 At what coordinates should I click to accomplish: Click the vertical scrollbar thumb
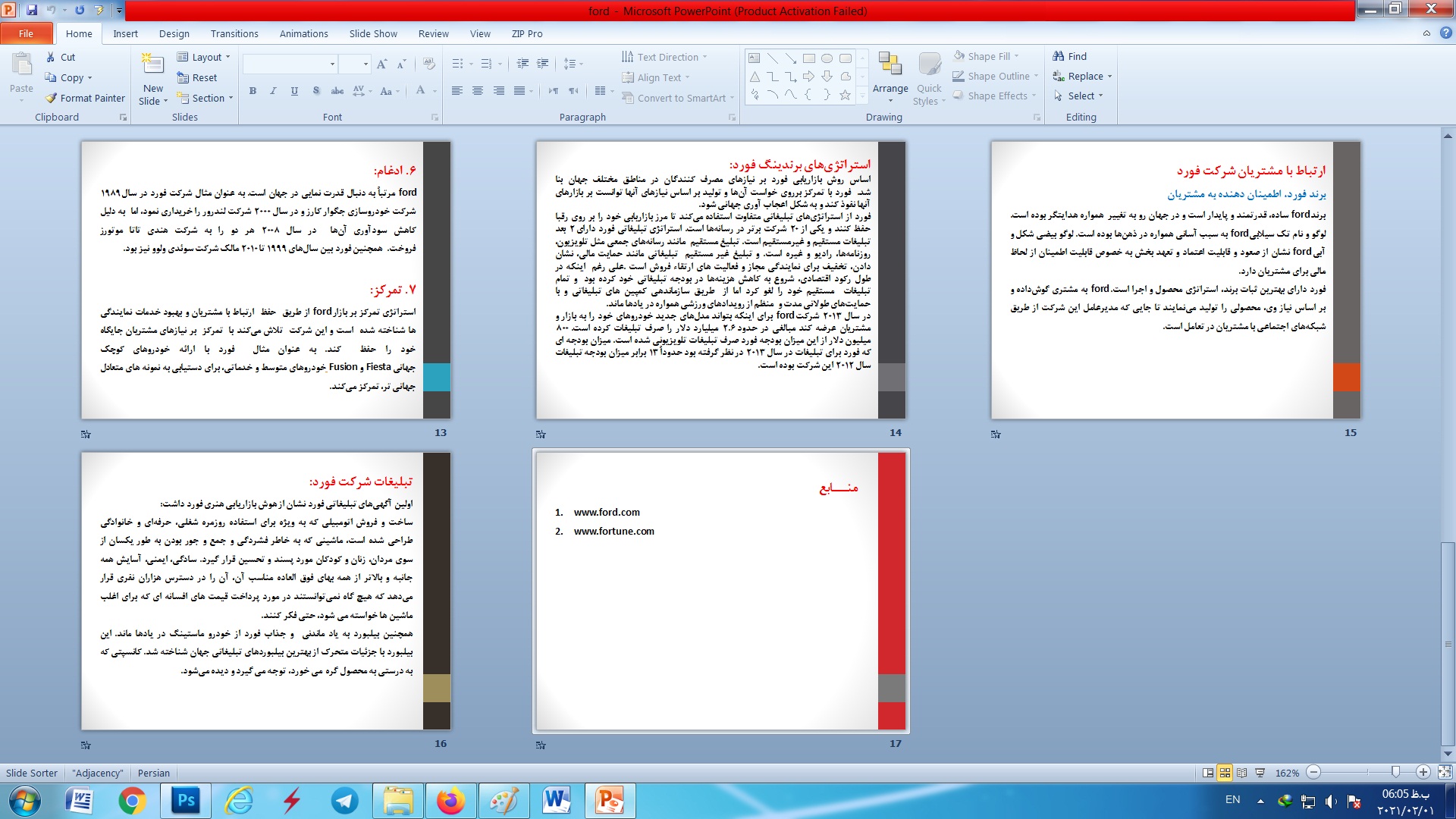(1448, 643)
